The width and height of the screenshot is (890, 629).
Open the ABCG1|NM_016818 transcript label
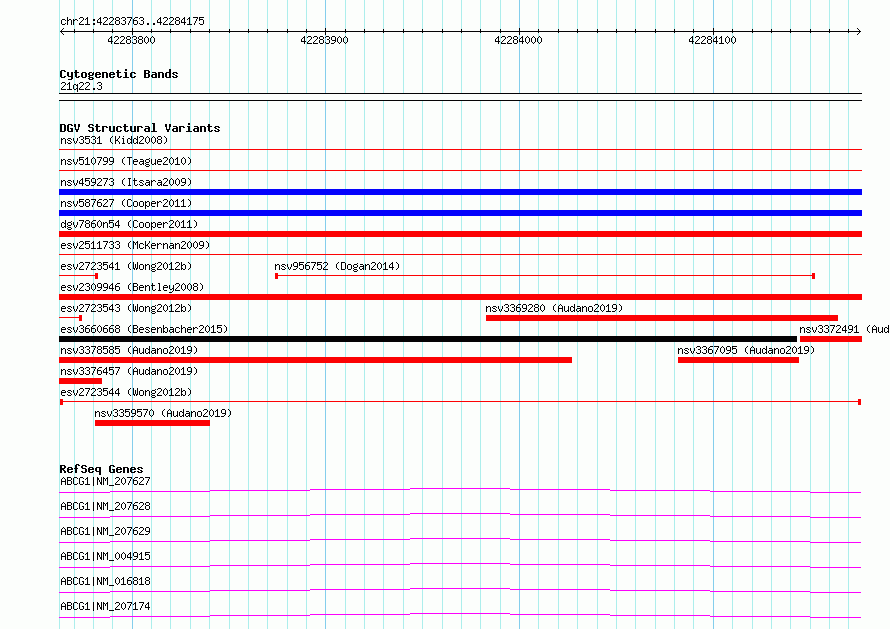105,581
